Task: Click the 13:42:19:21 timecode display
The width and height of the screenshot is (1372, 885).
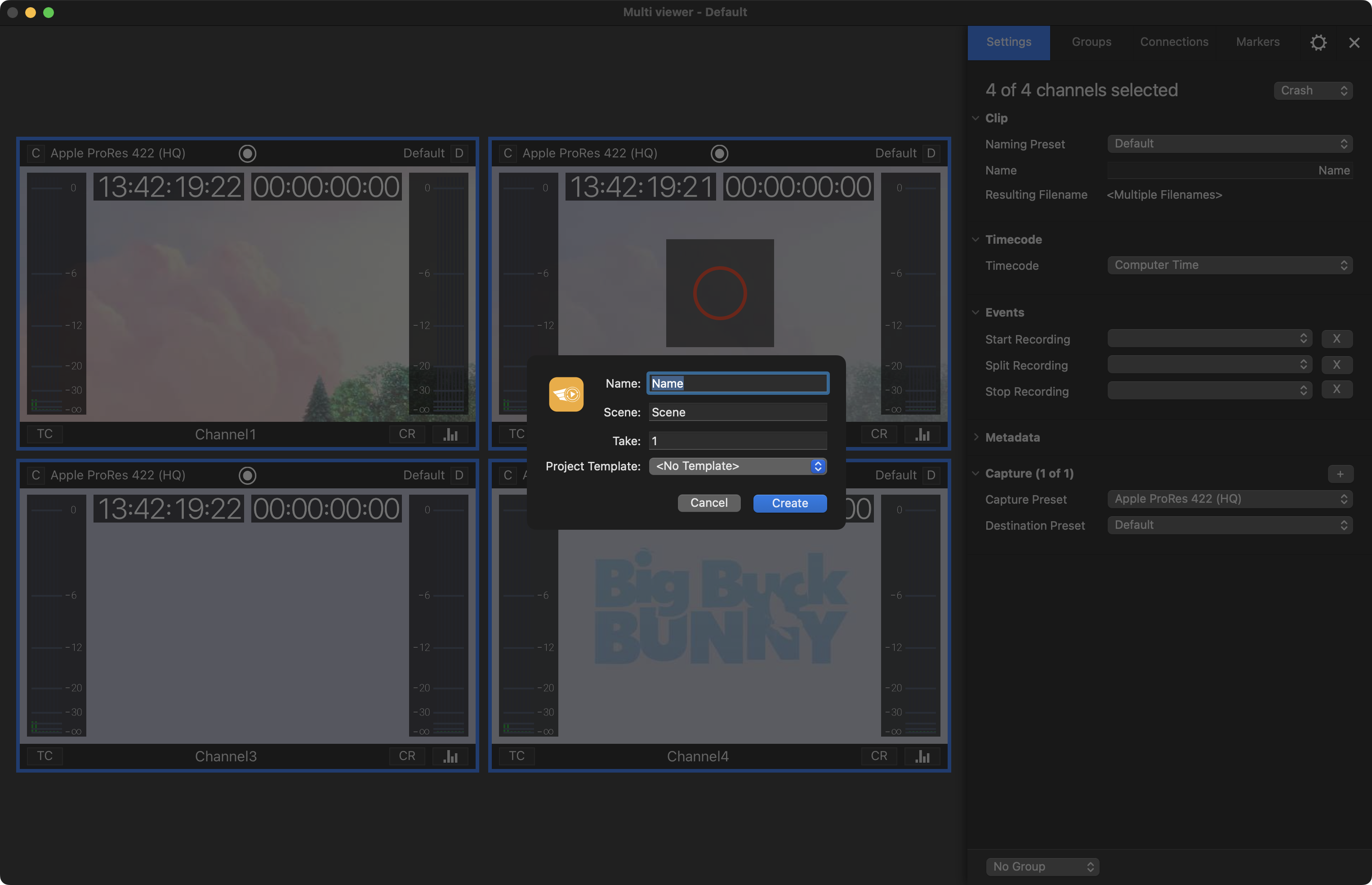Action: [x=641, y=187]
